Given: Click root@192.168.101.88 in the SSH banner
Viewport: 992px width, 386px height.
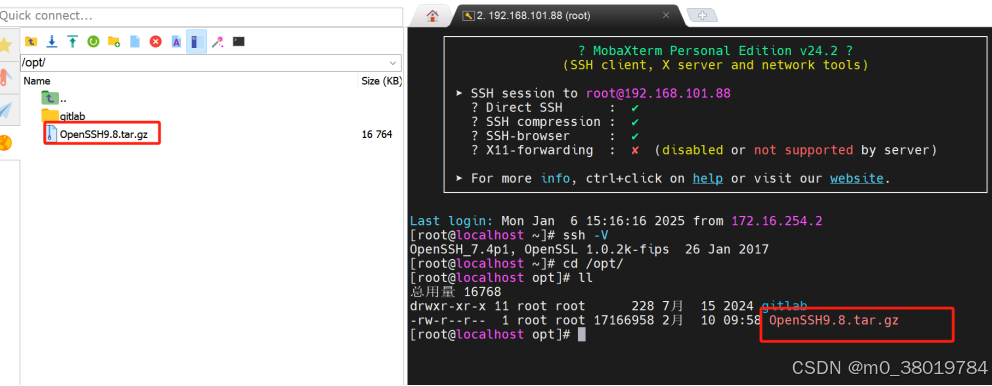Looking at the screenshot, I should [658, 94].
